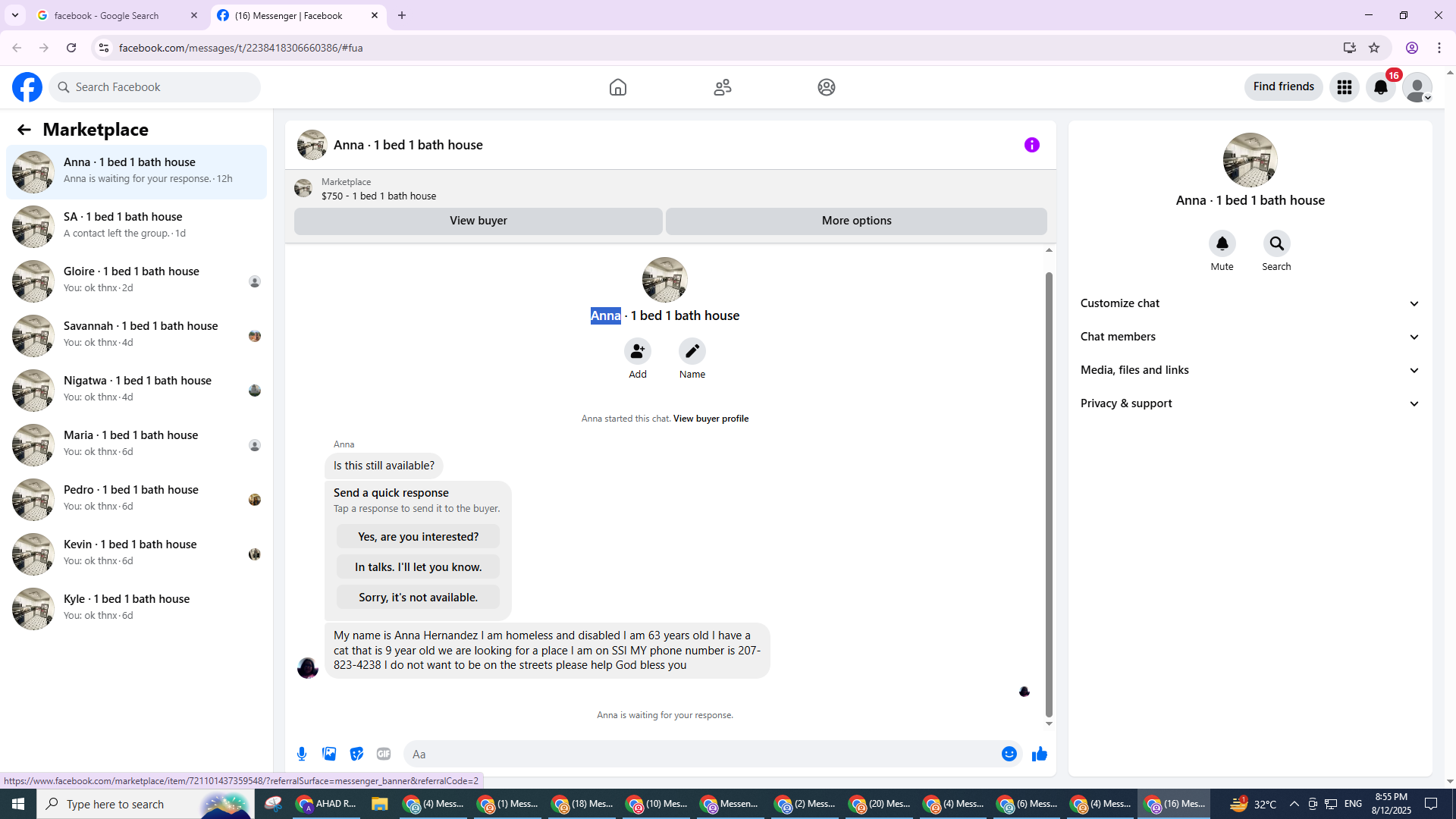Expand the Customize chat section
1456x819 pixels.
point(1250,303)
